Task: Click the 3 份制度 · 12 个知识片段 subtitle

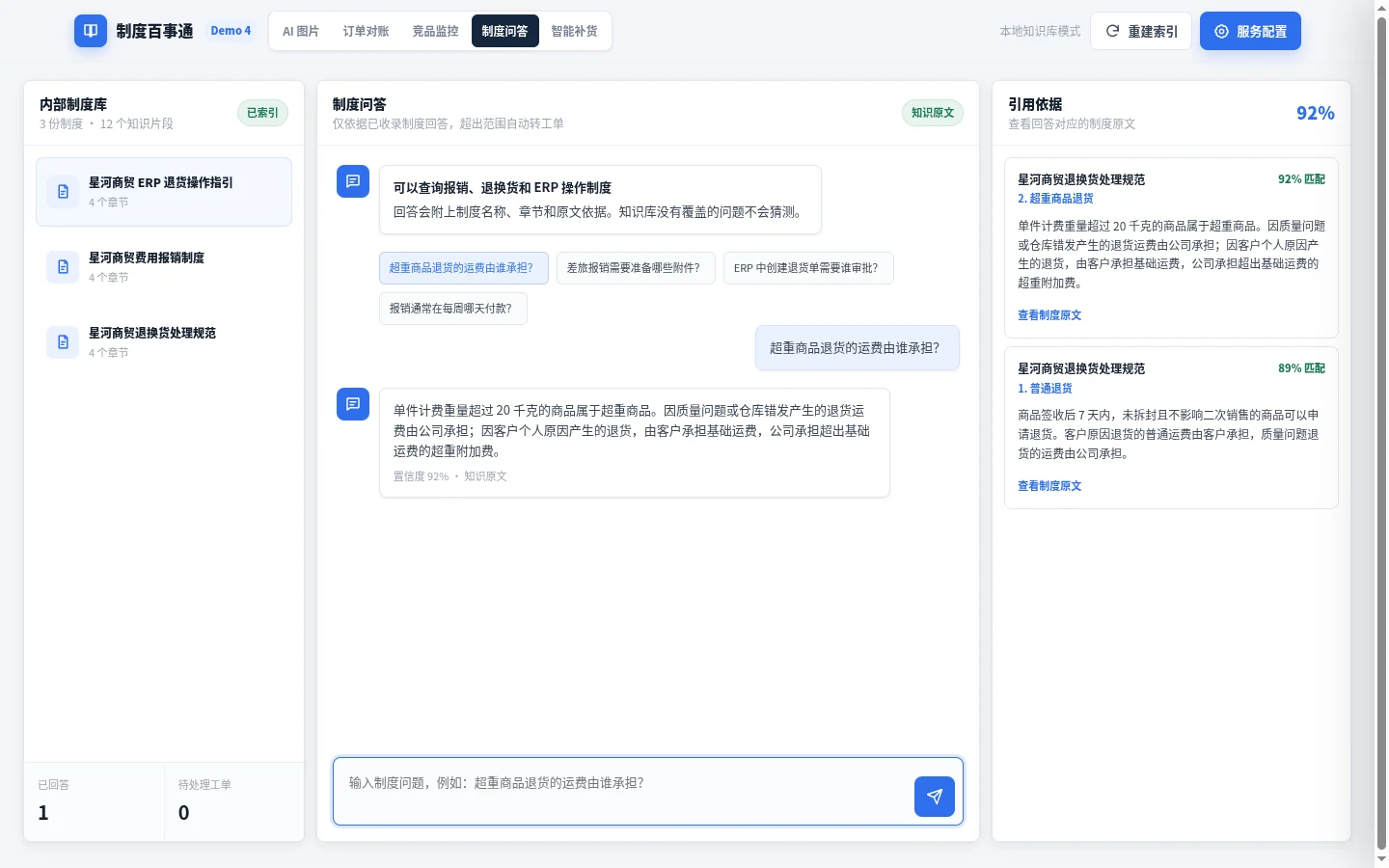Action: (x=106, y=124)
